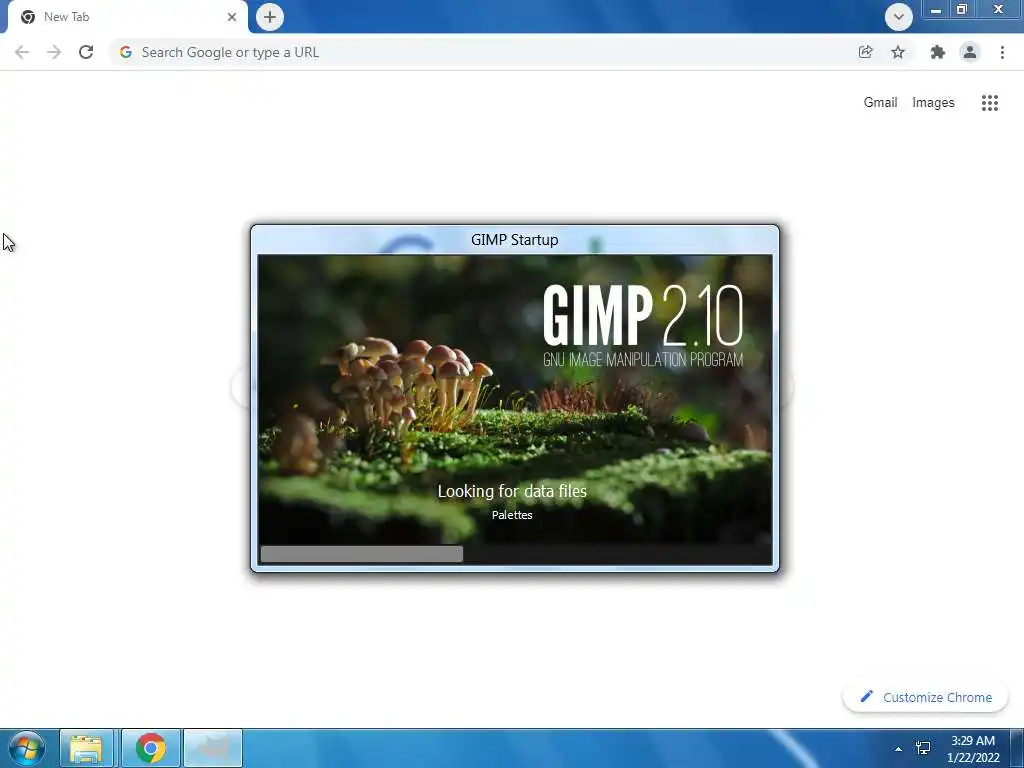The width and height of the screenshot is (1024, 768).
Task: Select the GIMP taskbar button
Action: click(x=213, y=748)
